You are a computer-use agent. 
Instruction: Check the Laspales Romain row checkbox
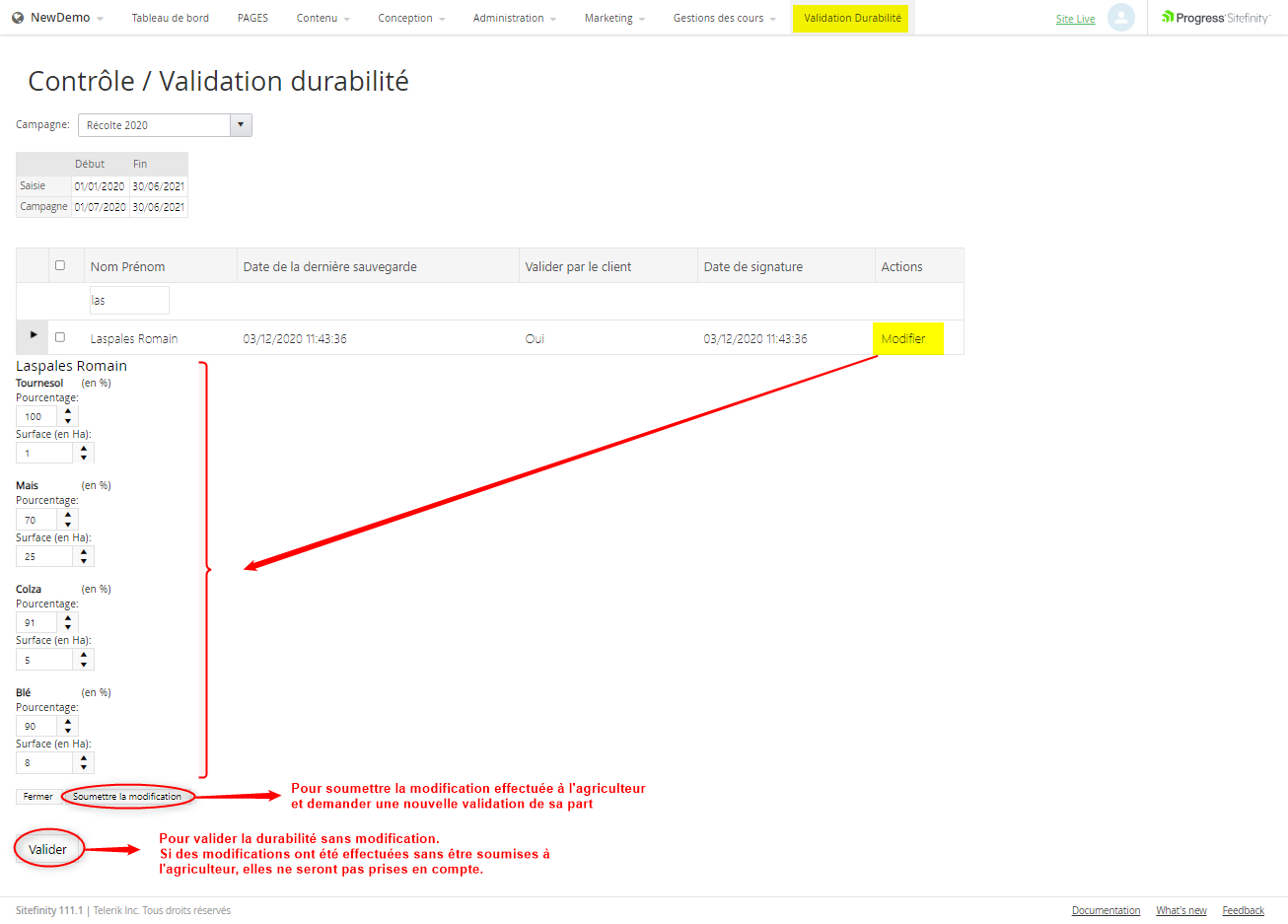point(60,337)
